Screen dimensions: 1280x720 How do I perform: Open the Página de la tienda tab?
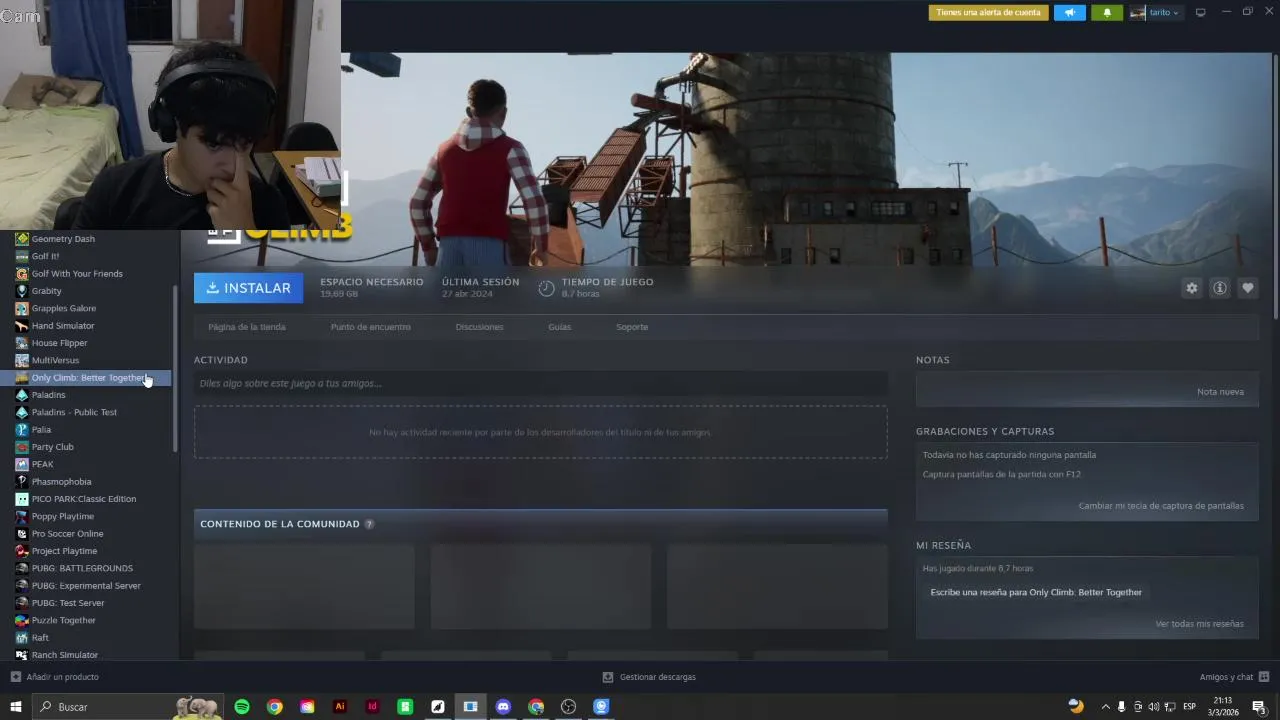tap(247, 327)
